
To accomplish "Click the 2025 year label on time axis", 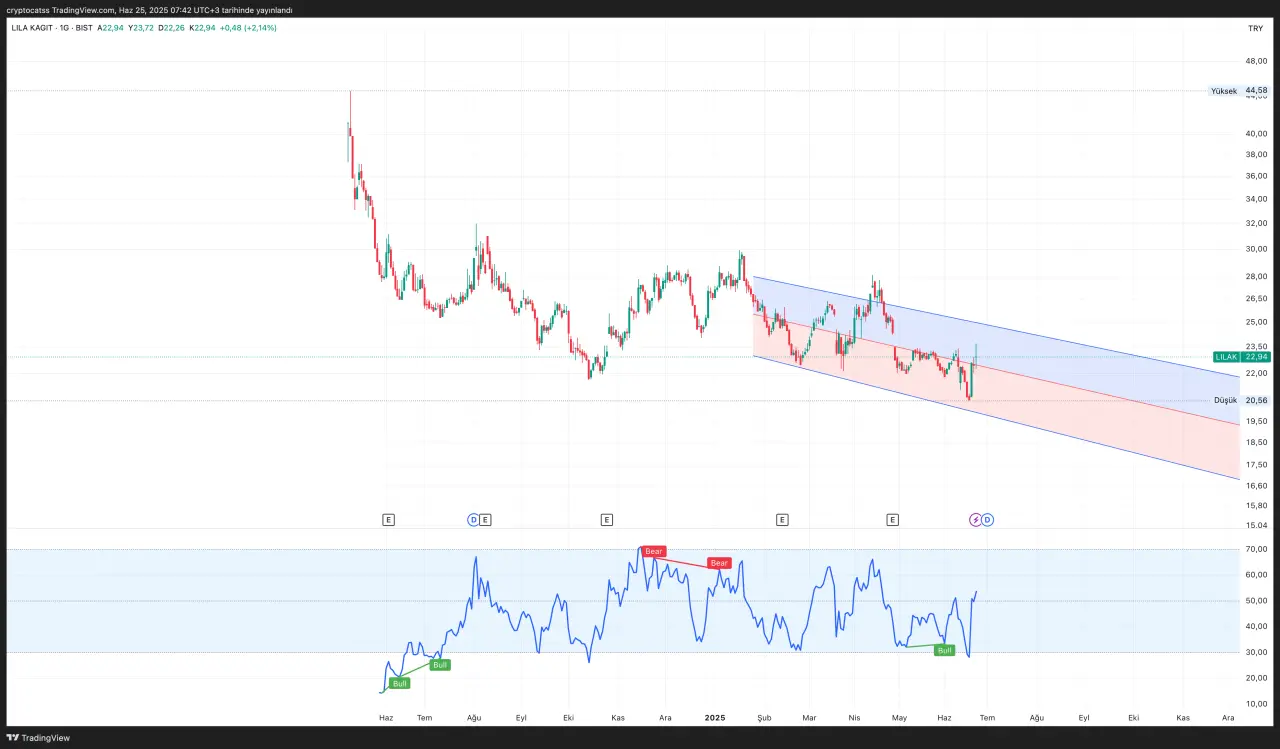I will pos(714,717).
